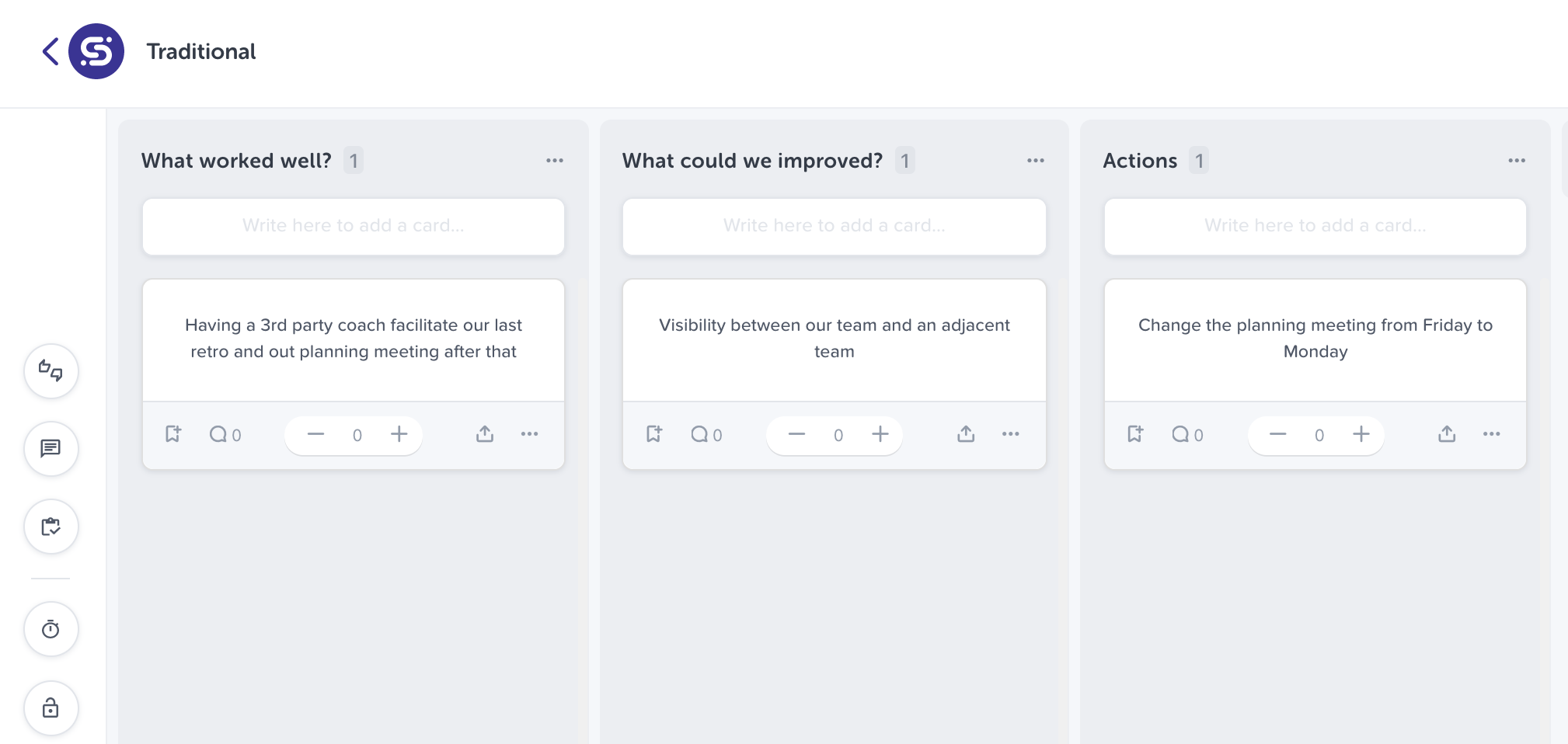Open the Actions column options menu

(1517, 160)
